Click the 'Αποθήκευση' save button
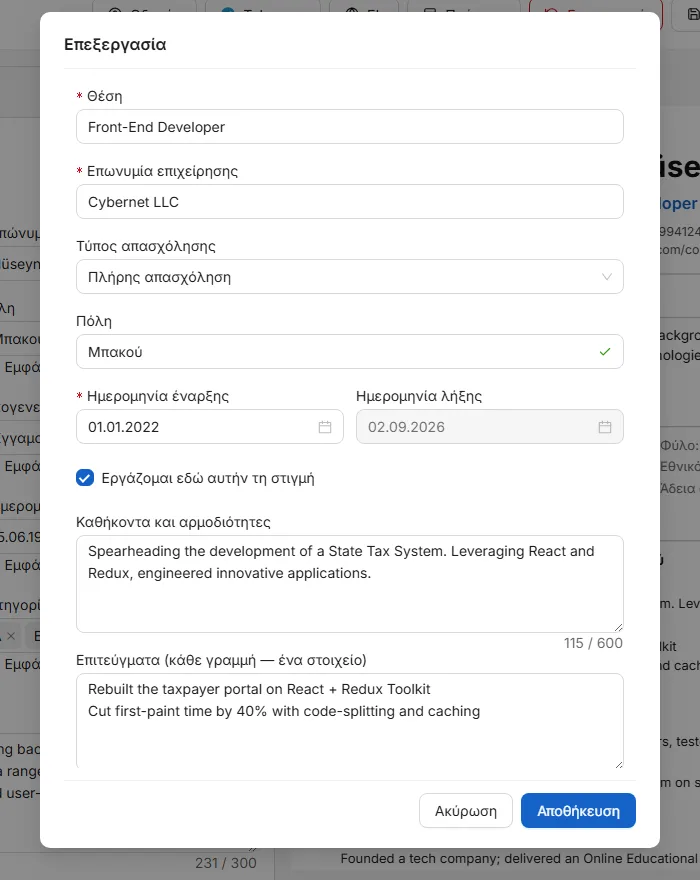Screen dimensions: 700x880 pos(578,810)
